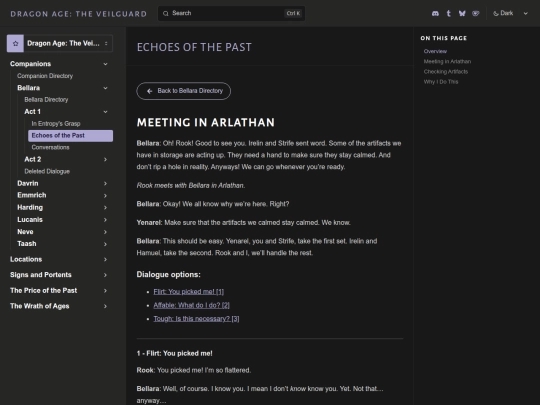Open The Price of the Past label
540x405 pixels.
pos(43,291)
